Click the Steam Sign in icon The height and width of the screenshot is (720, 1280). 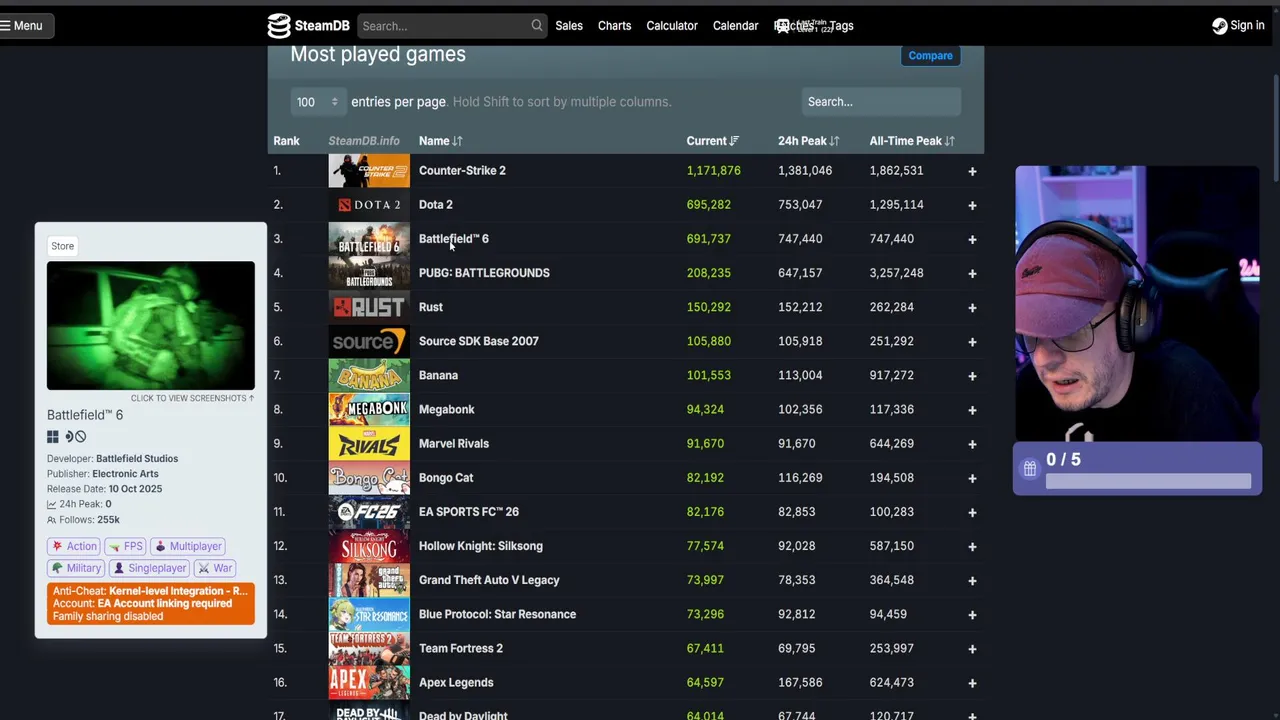1219,26
